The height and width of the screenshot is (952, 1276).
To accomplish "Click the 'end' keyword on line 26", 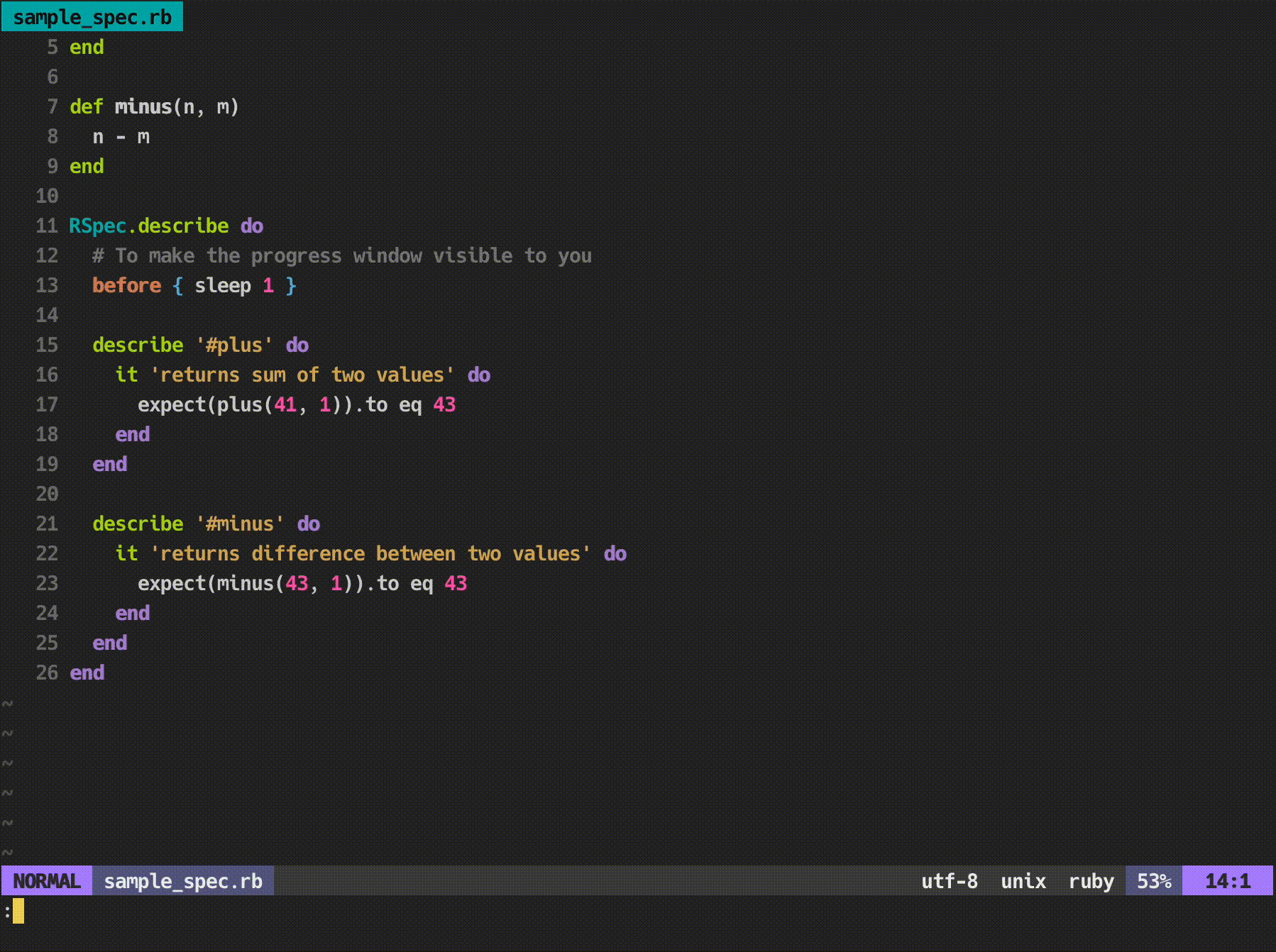I will pos(87,673).
